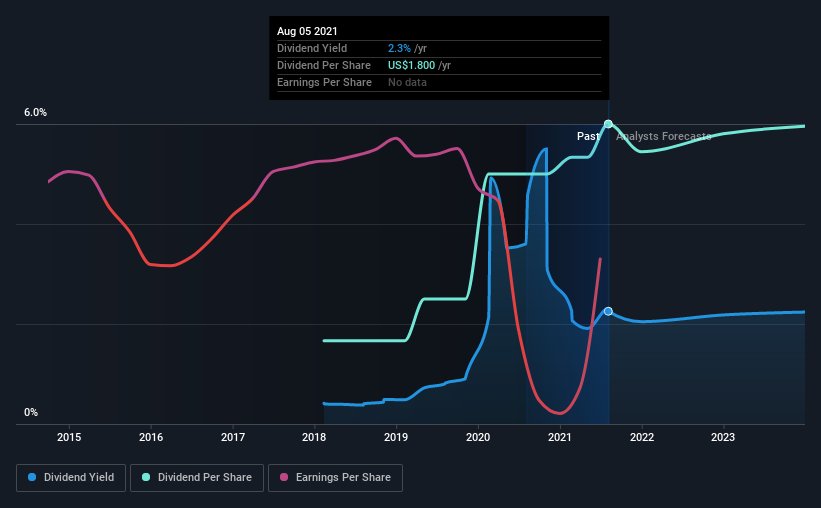Click the 2023 x-axis label
The image size is (821, 508).
pyautogui.click(x=723, y=437)
